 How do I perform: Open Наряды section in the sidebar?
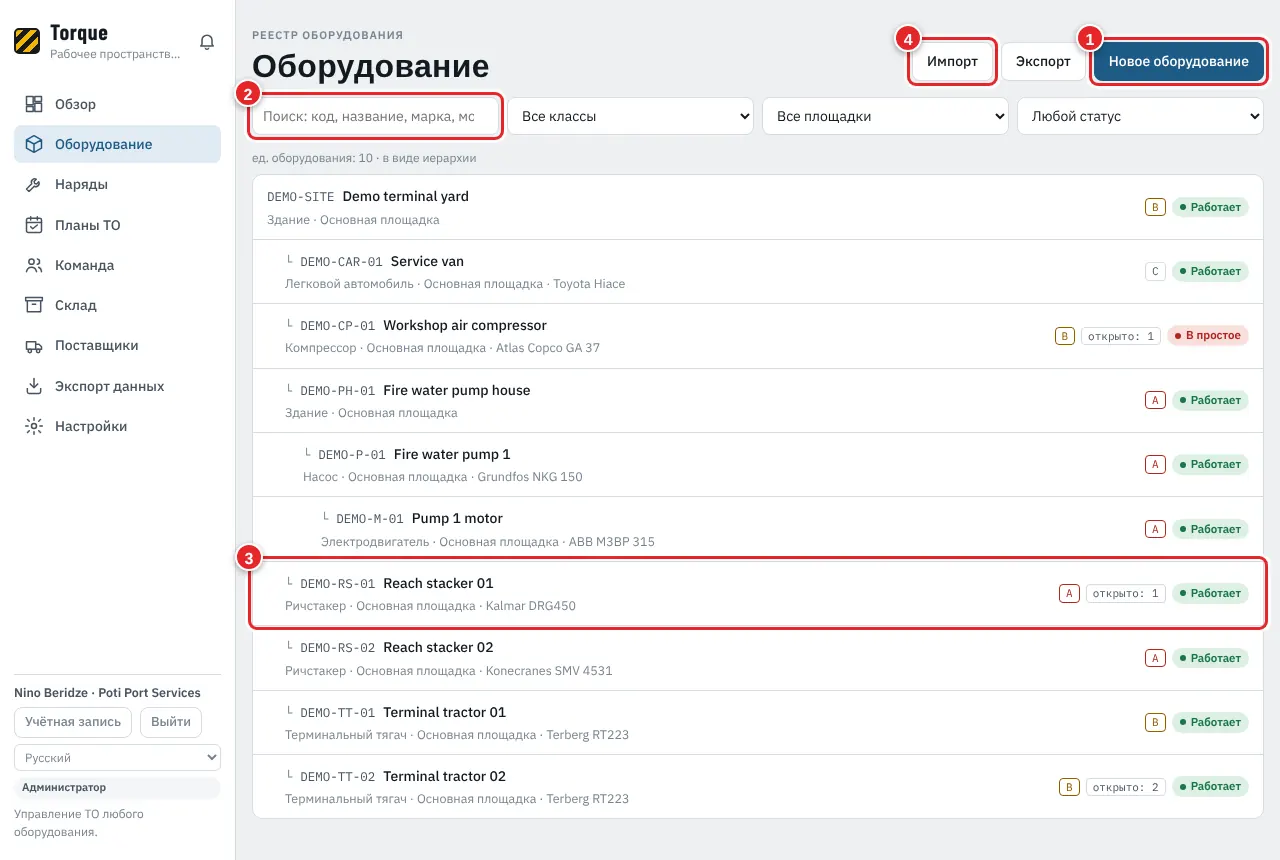tap(117, 185)
